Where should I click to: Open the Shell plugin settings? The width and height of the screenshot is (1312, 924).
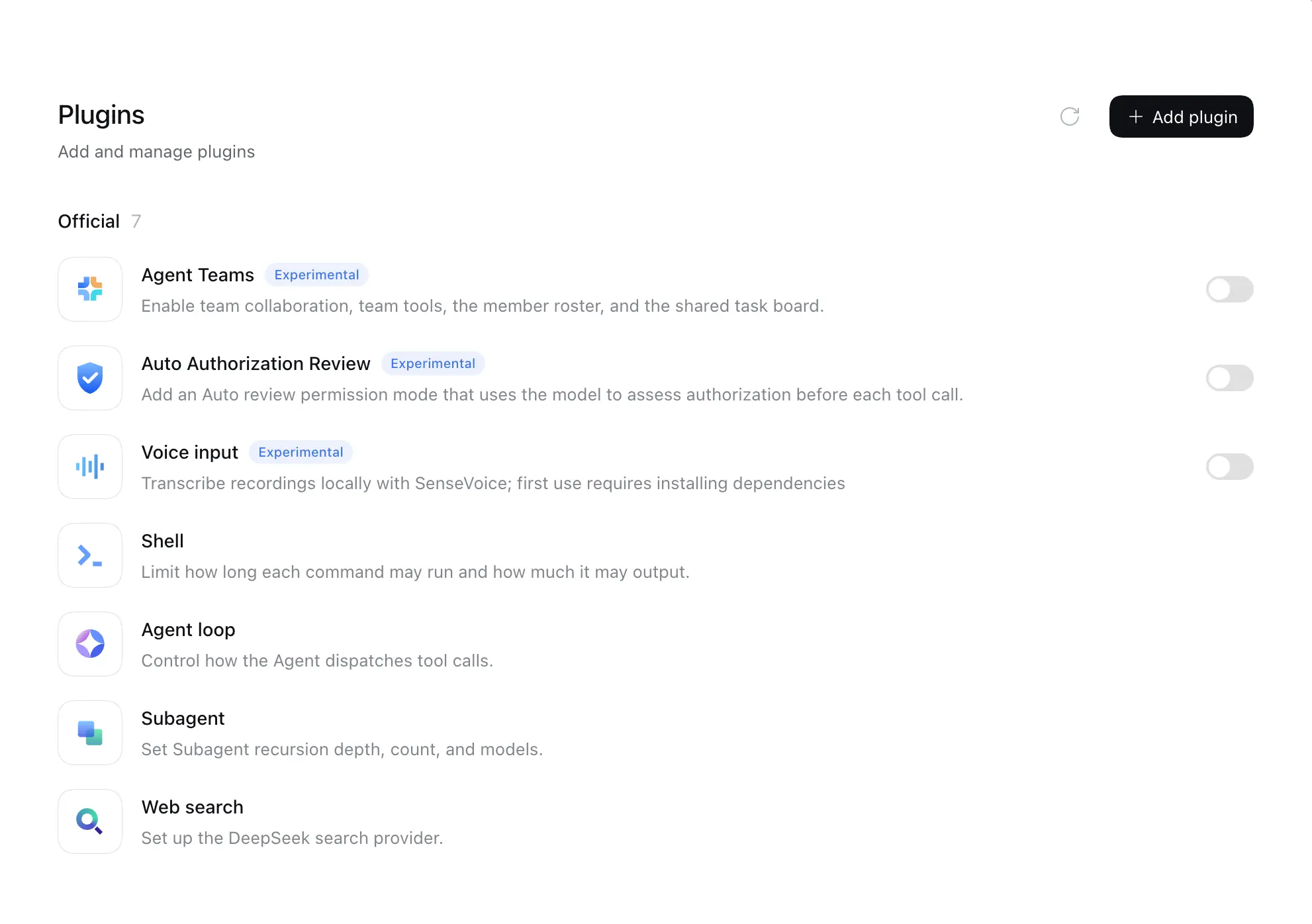point(655,555)
